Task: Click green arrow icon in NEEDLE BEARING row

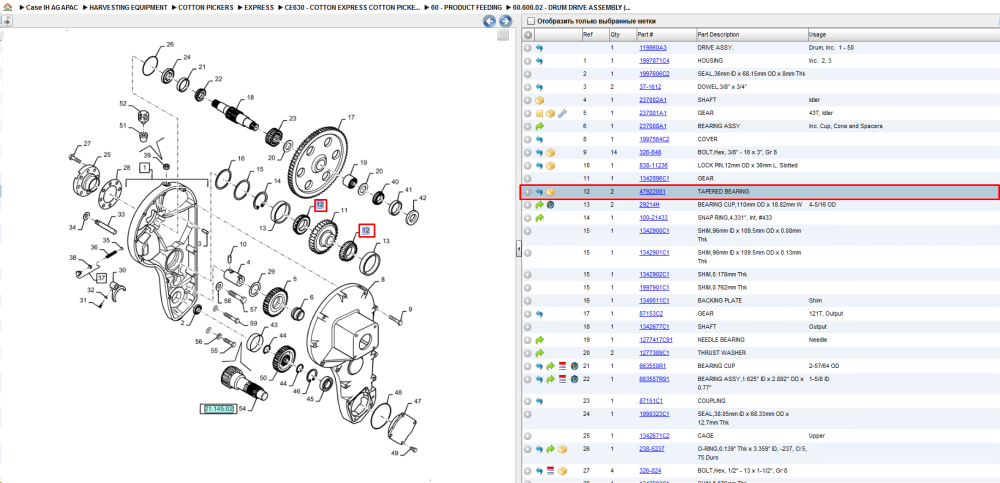Action: point(540,339)
